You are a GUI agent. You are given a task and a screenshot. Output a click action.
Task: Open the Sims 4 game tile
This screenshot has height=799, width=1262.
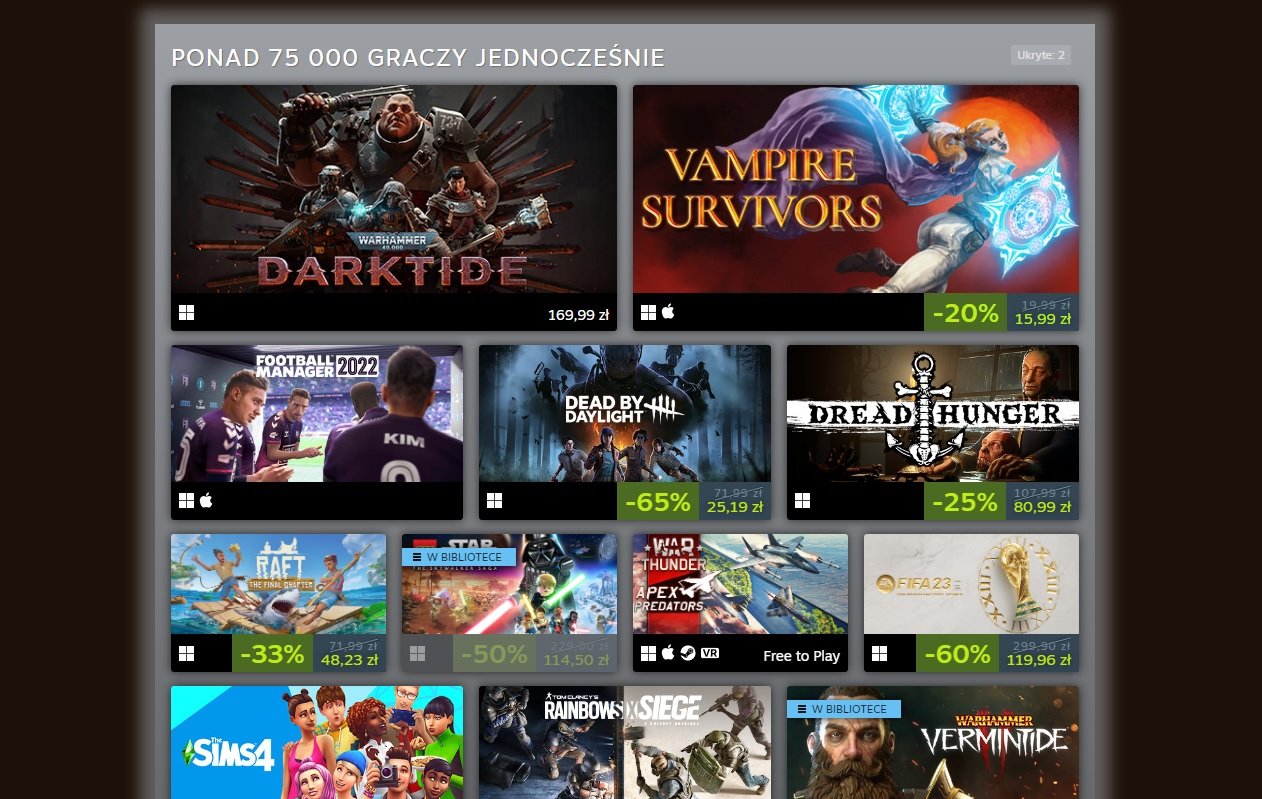pos(317,742)
